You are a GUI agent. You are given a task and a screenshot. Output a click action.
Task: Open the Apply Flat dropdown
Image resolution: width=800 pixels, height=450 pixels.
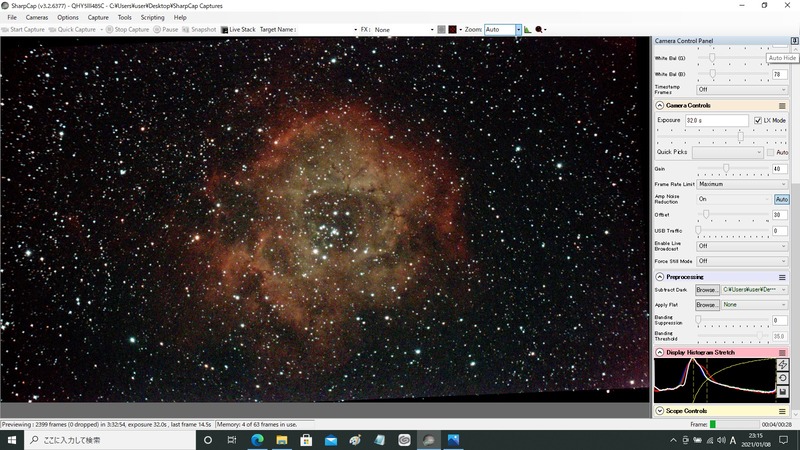coord(754,305)
